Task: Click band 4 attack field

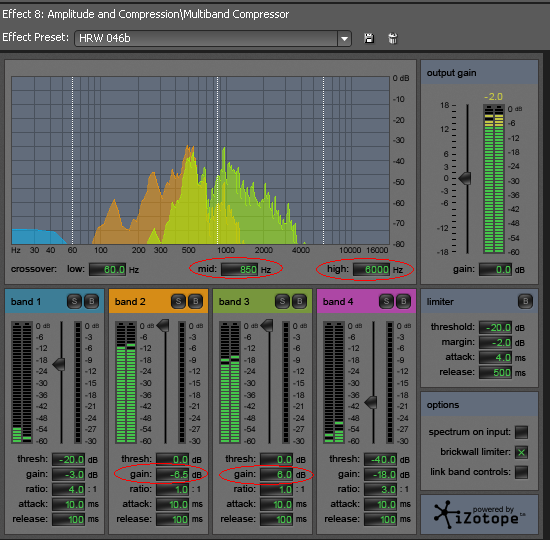Action: (381, 504)
